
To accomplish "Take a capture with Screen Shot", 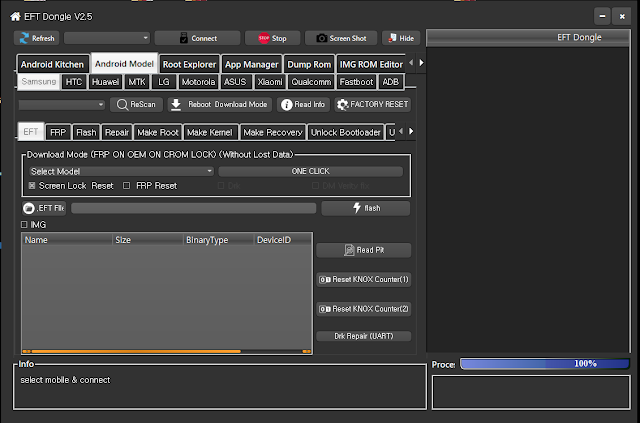I will (341, 38).
